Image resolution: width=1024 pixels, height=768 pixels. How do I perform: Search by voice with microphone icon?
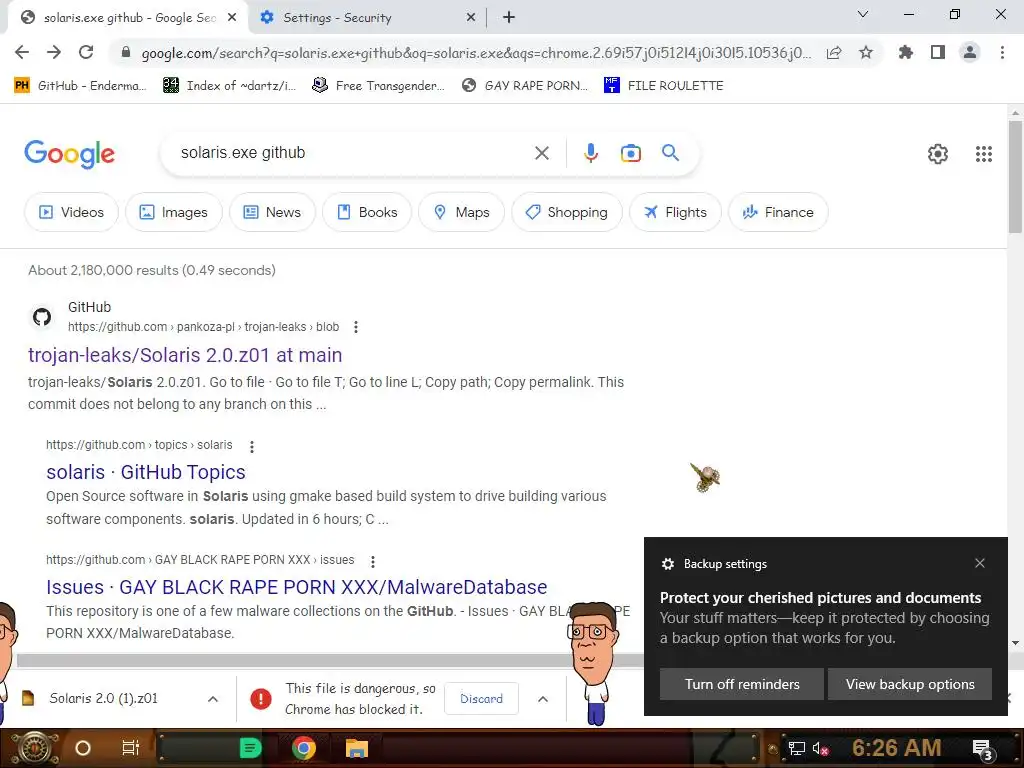[x=590, y=153]
